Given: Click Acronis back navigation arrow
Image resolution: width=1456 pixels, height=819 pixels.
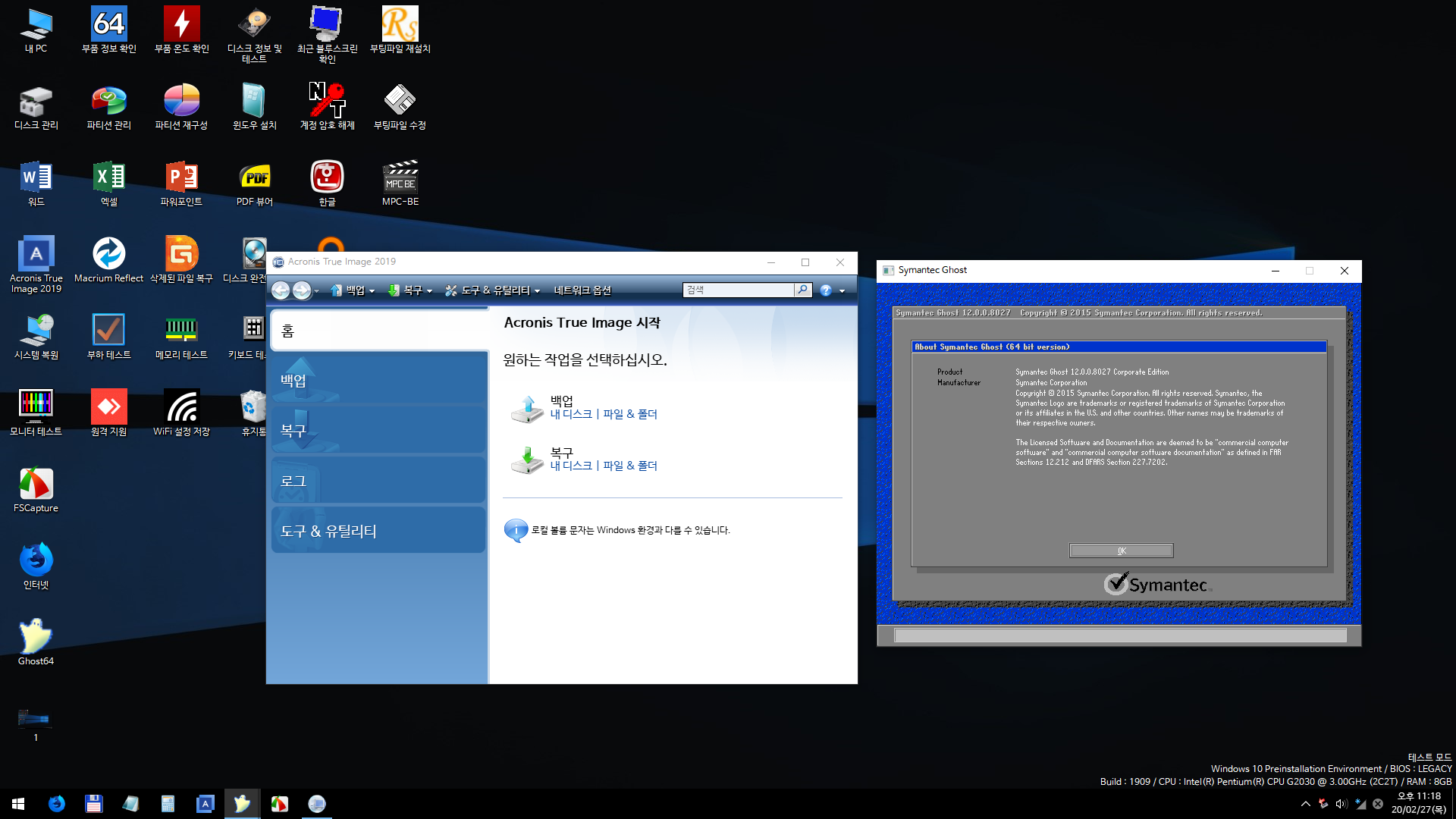Looking at the screenshot, I should [x=281, y=290].
